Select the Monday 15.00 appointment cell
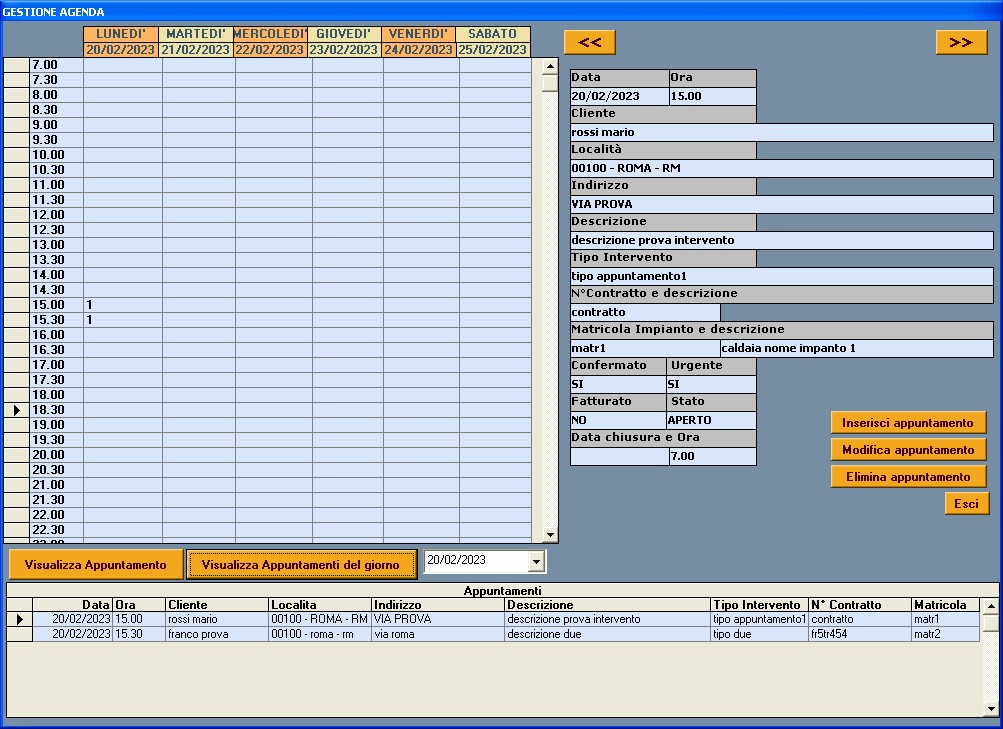Screen dimensions: 1003x729 pyautogui.click(x=122, y=305)
